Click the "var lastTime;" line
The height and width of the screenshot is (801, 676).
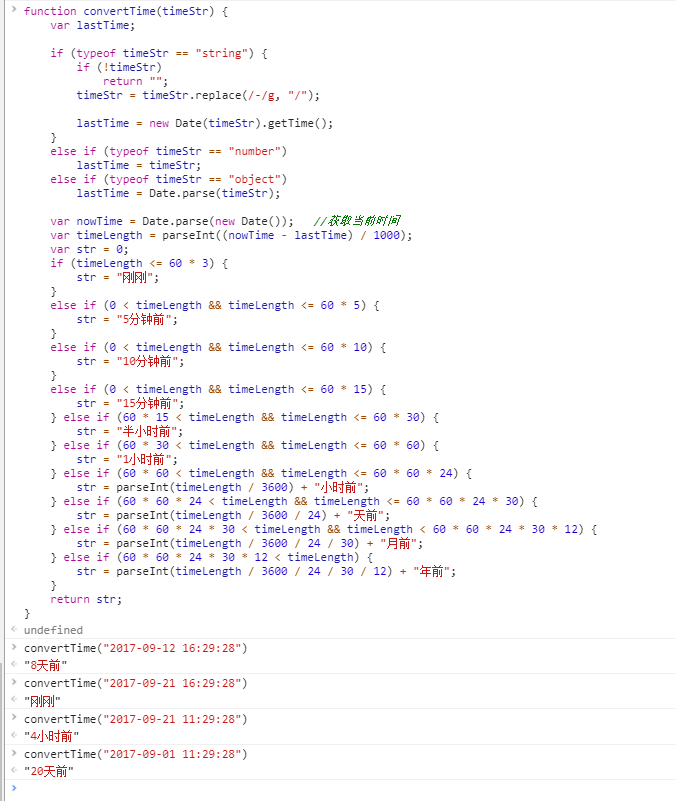point(92,26)
